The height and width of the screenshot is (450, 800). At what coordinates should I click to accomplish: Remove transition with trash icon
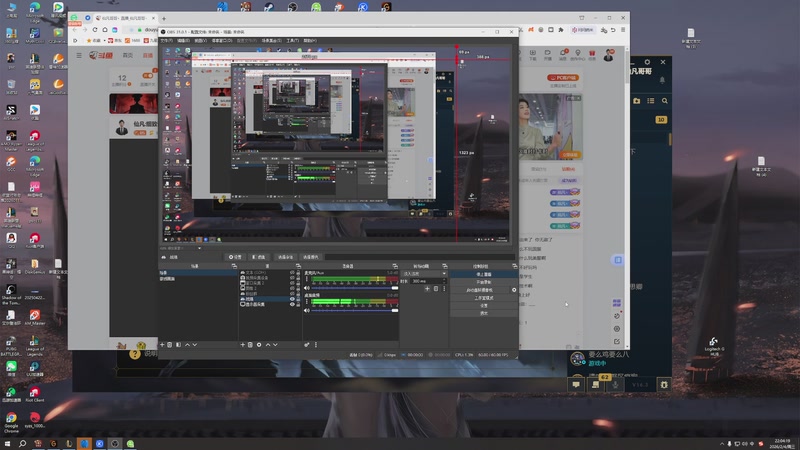[x=436, y=289]
